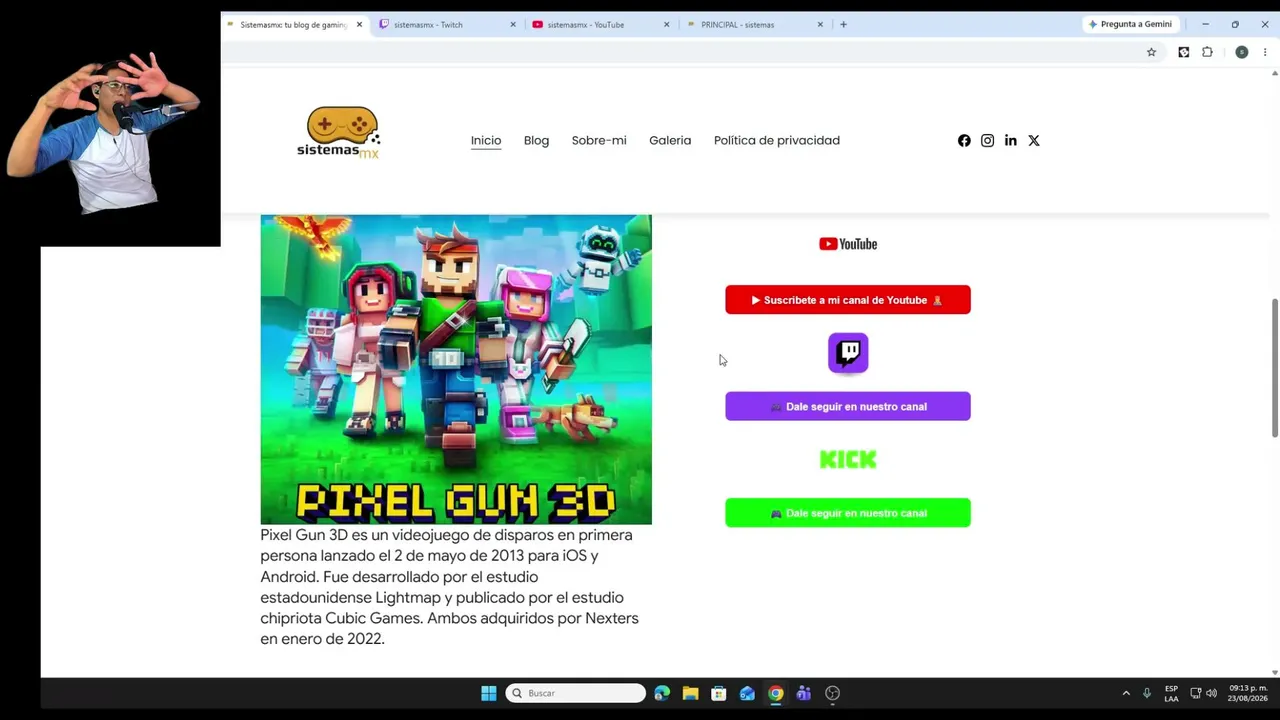Click the extension icon next to the bookmark star

point(1183,52)
